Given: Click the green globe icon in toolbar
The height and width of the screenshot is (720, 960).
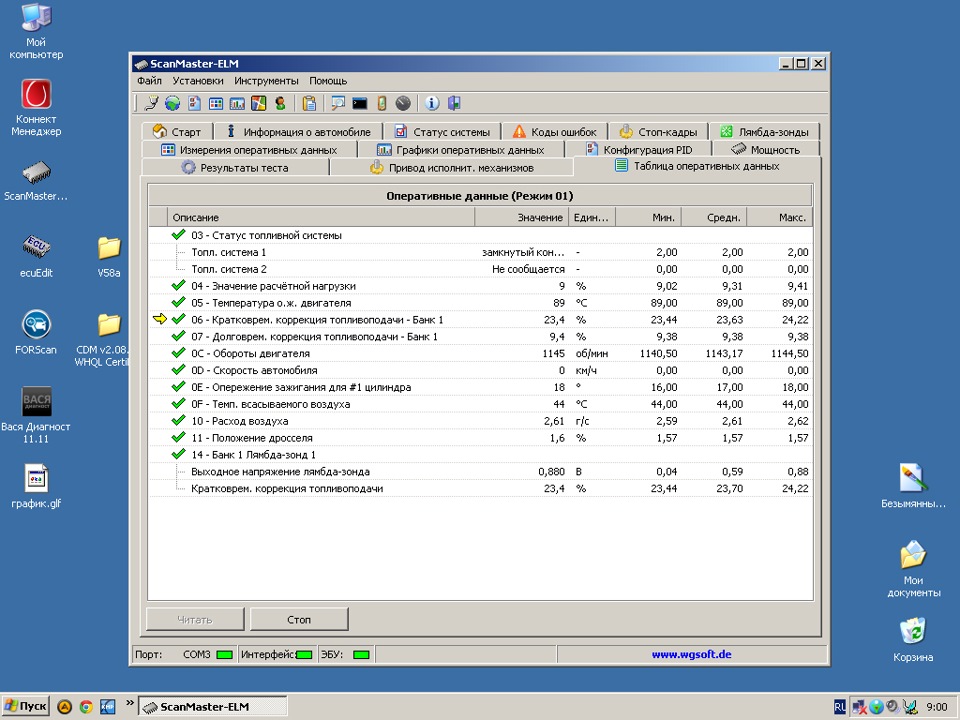Looking at the screenshot, I should pyautogui.click(x=173, y=103).
